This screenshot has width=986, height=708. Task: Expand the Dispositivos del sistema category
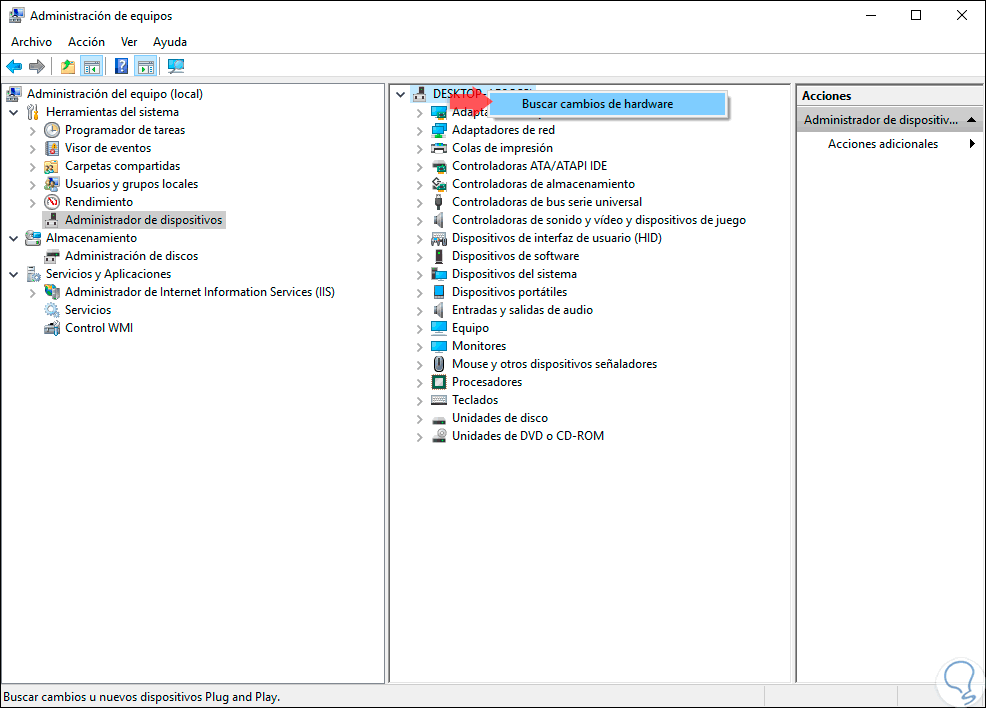point(419,275)
